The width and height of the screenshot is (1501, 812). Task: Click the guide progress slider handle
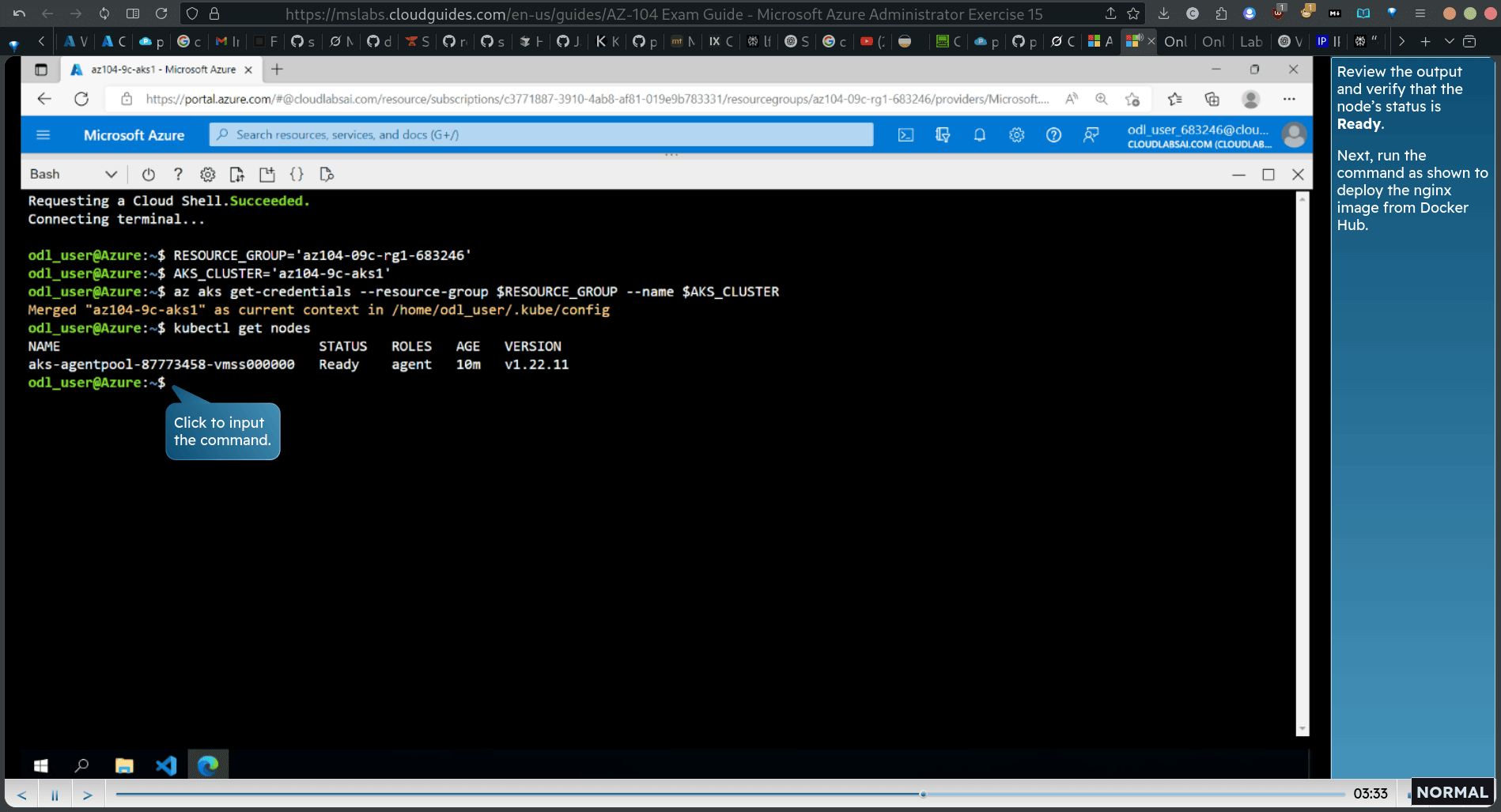point(923,794)
